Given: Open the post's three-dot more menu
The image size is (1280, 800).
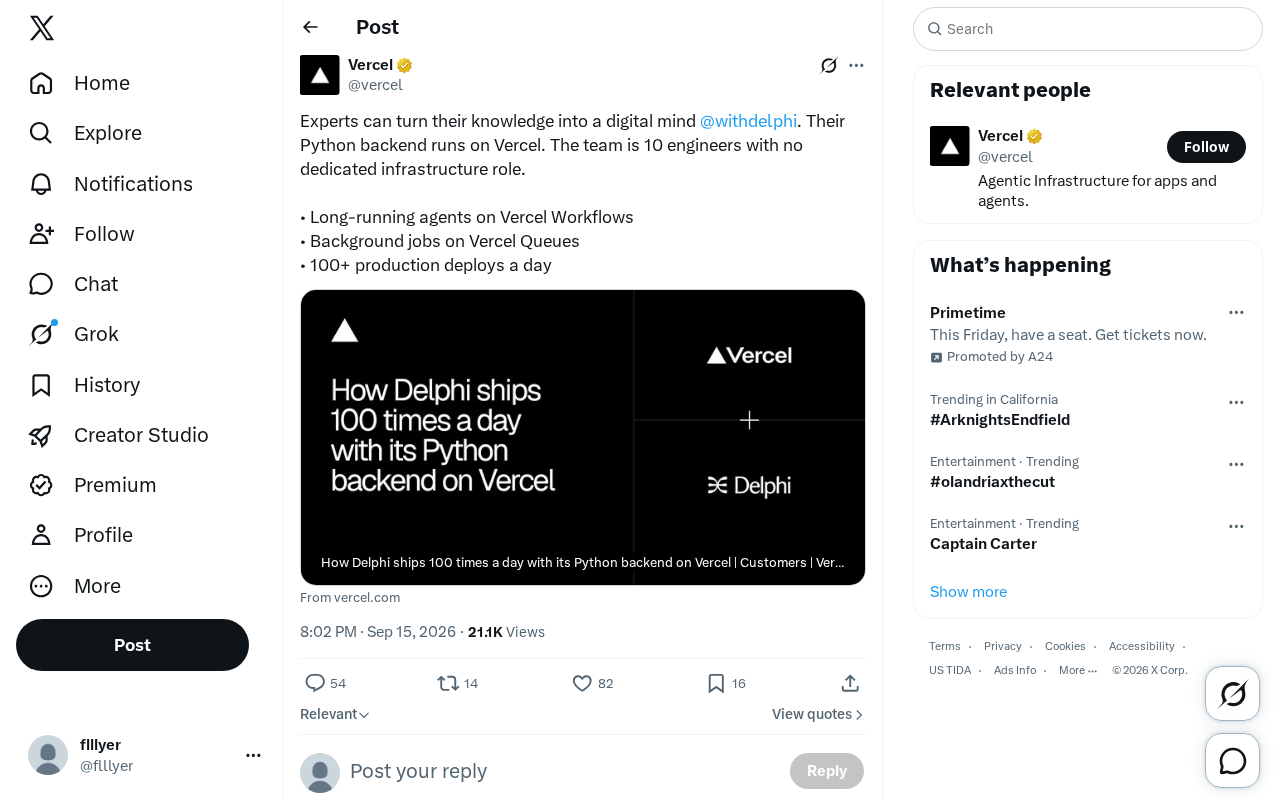Looking at the screenshot, I should pyautogui.click(x=856, y=65).
